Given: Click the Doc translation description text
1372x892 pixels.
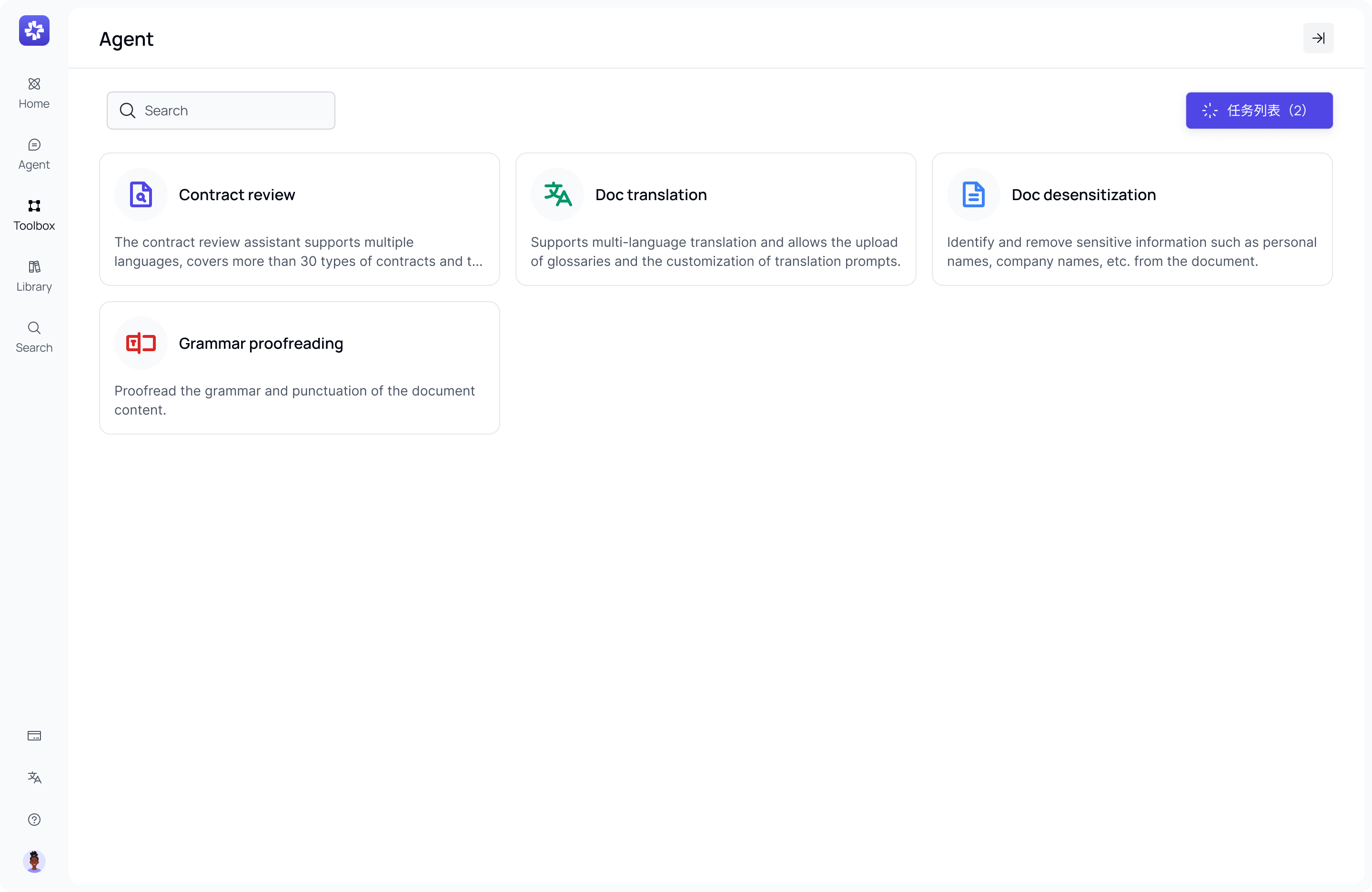Looking at the screenshot, I should click(716, 252).
